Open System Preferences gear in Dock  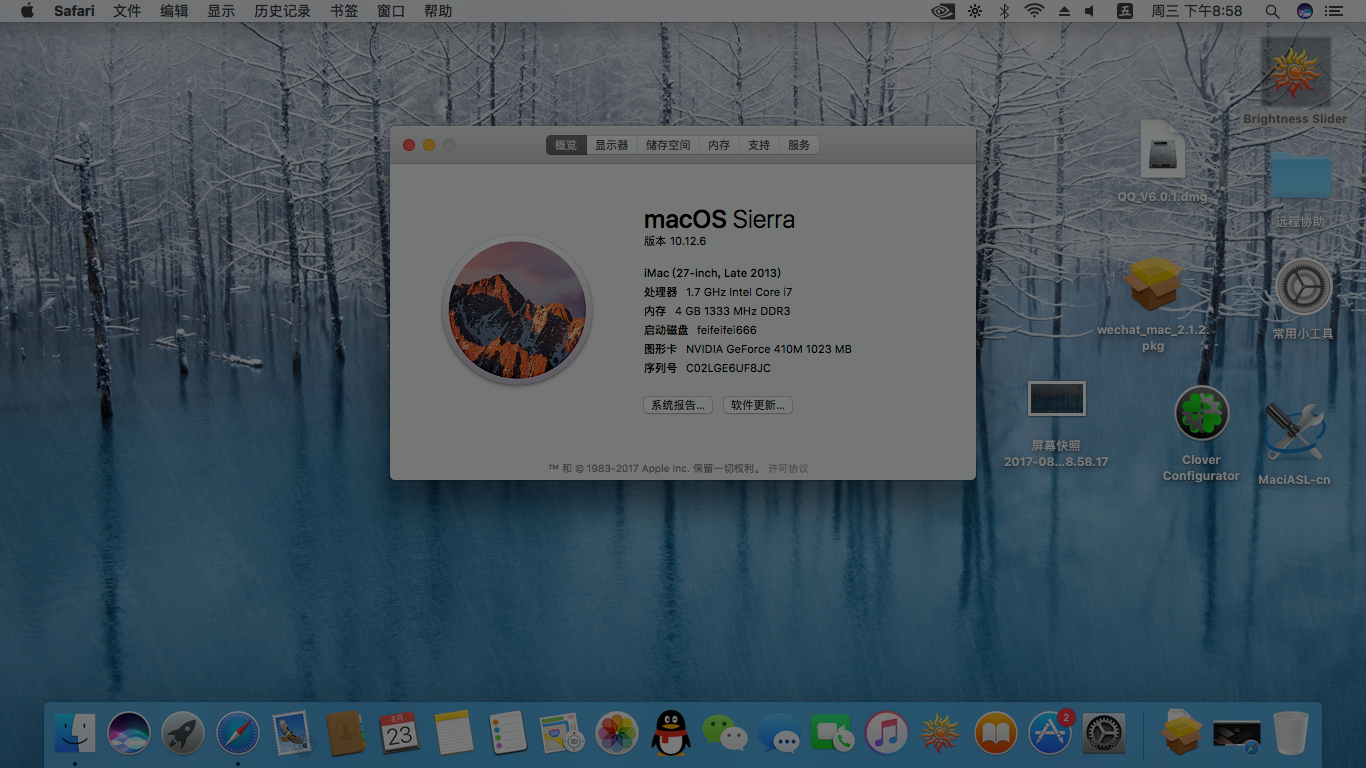tap(1104, 733)
